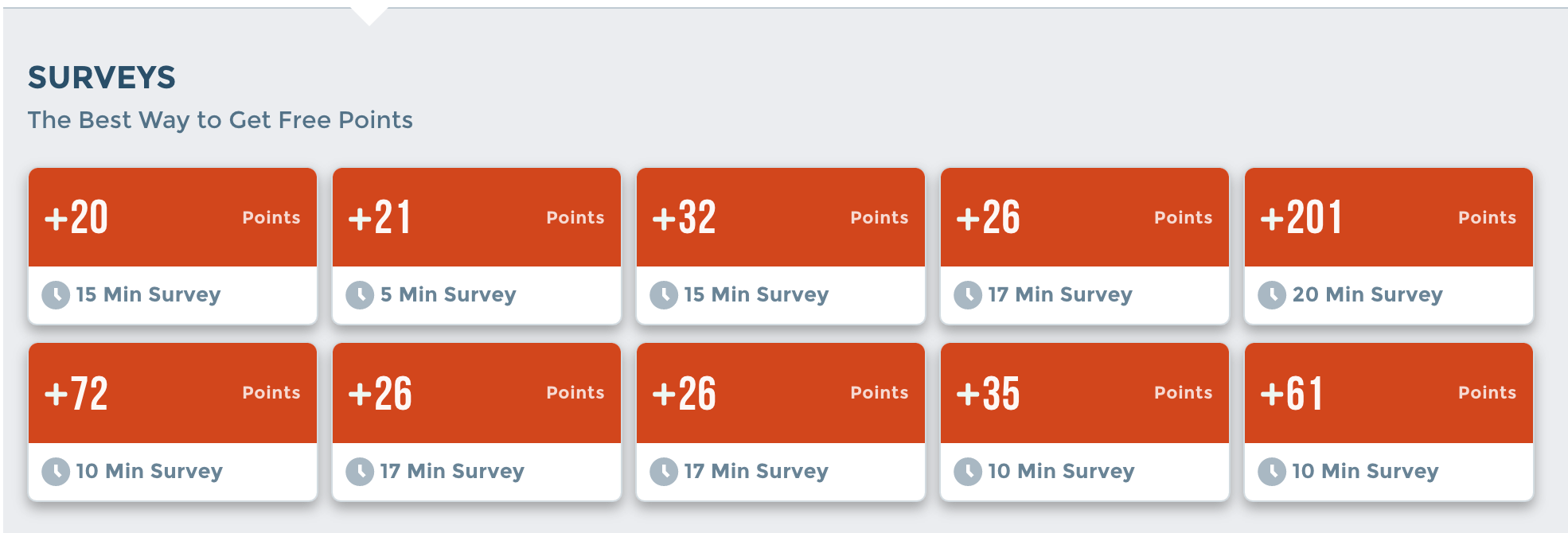
Task: Open the +20 points survey card
Action: [x=173, y=246]
